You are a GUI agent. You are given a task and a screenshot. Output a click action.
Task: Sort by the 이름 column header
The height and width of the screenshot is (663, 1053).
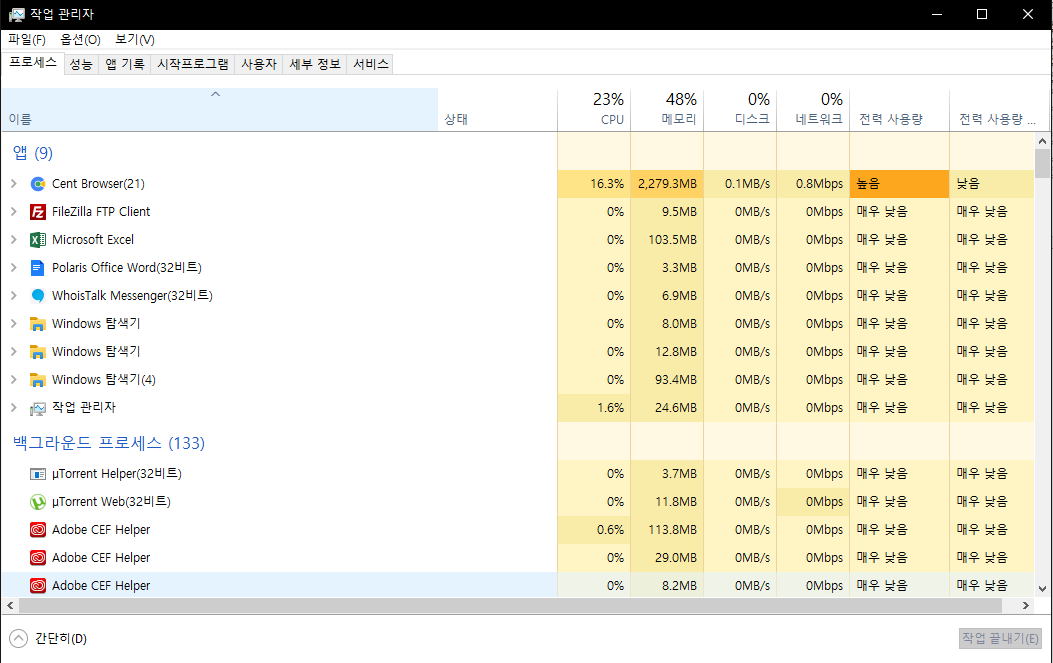click(220, 109)
